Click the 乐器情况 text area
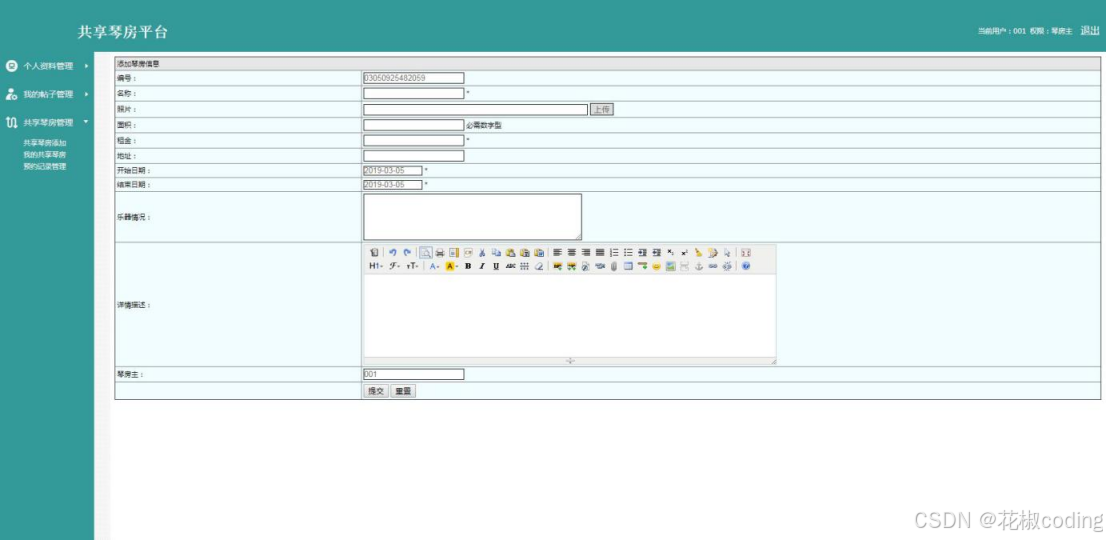 tap(472, 217)
